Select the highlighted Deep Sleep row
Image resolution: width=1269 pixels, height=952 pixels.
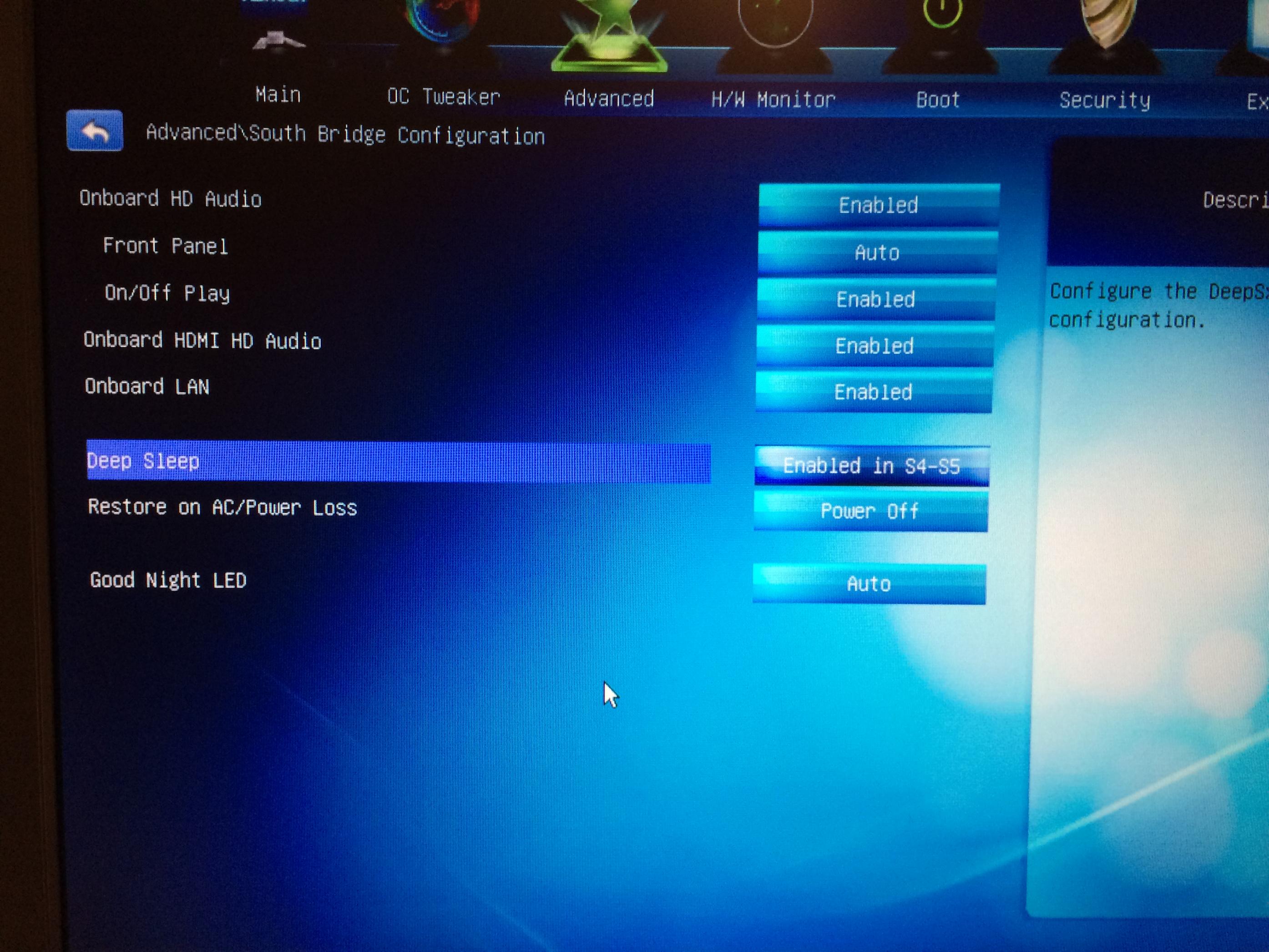tap(398, 461)
